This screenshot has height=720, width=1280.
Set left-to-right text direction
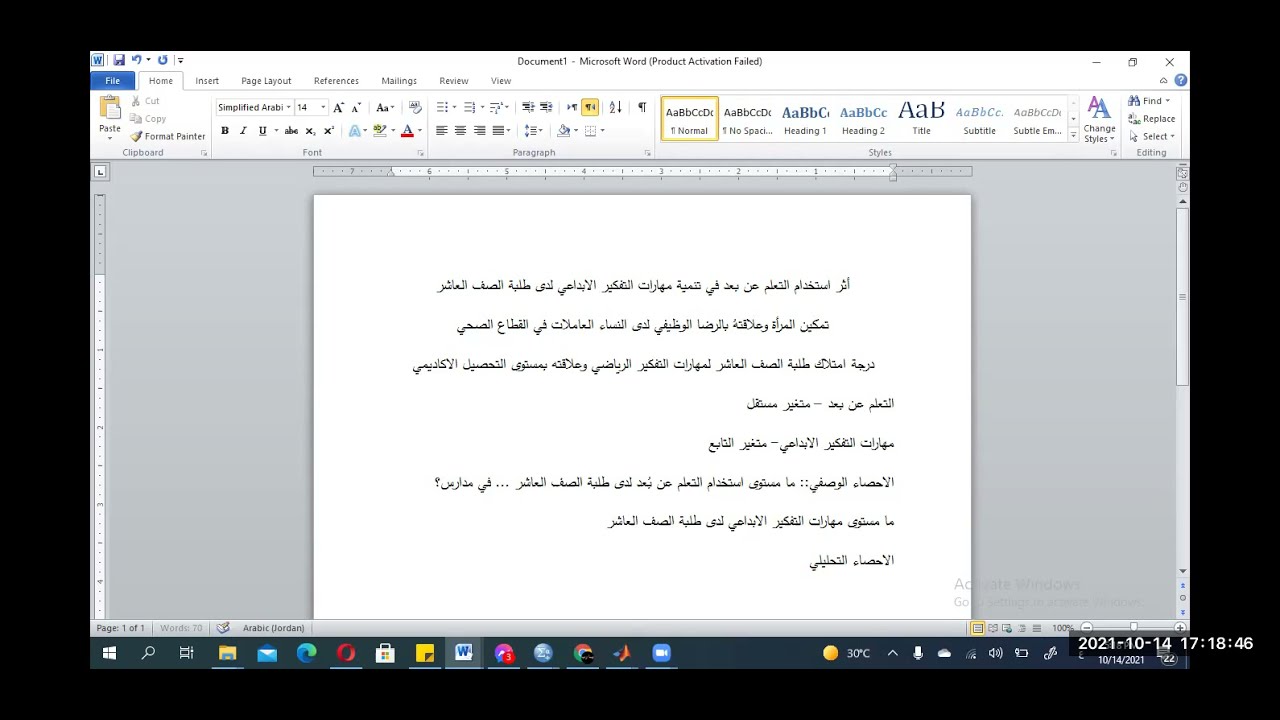click(572, 107)
